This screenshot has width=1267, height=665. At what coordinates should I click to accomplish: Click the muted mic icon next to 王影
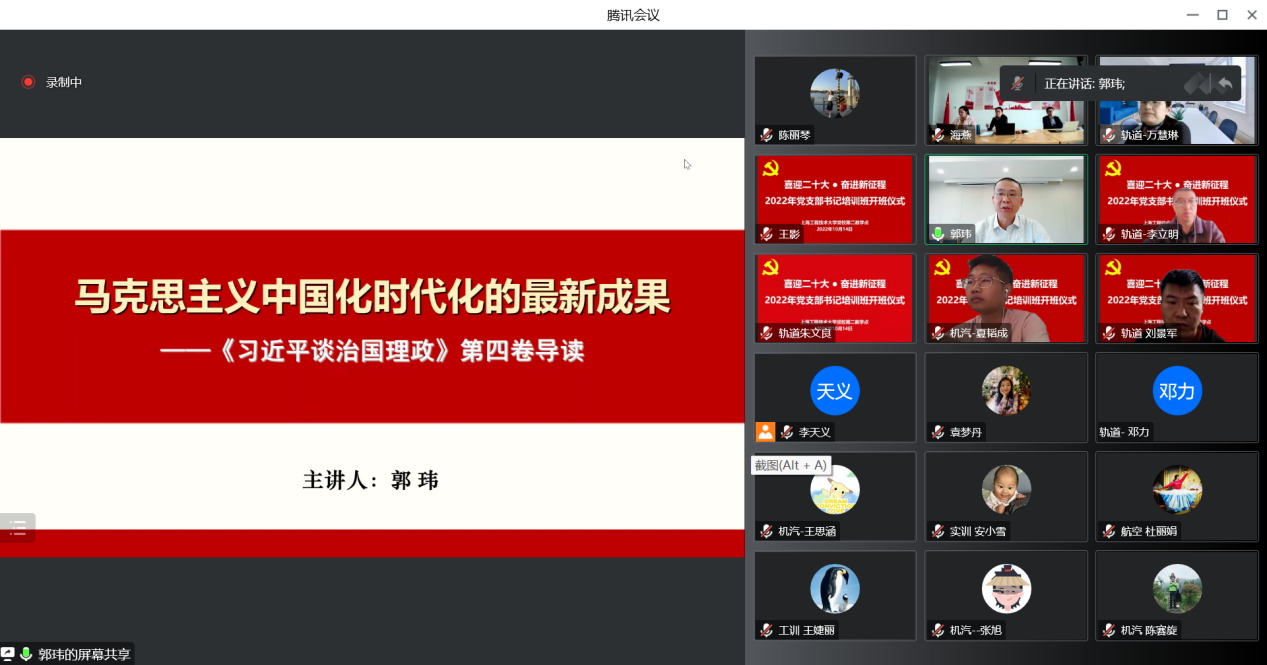tap(767, 234)
